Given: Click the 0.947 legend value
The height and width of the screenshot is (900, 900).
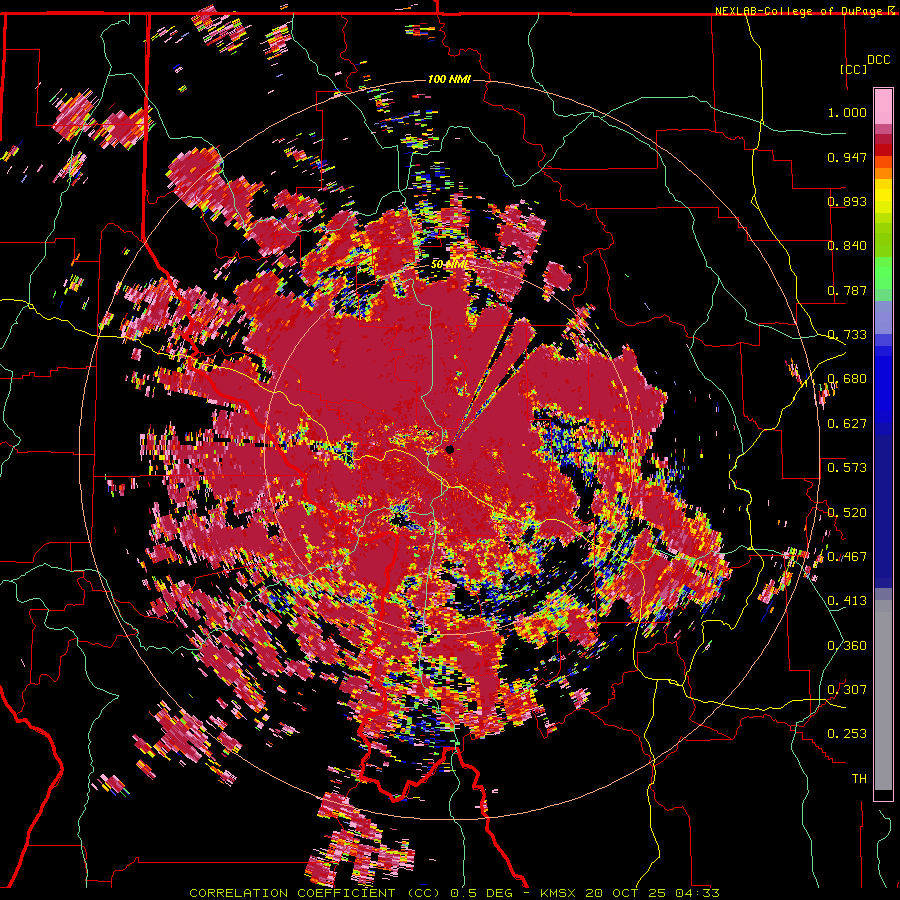Looking at the screenshot, I should tap(847, 157).
